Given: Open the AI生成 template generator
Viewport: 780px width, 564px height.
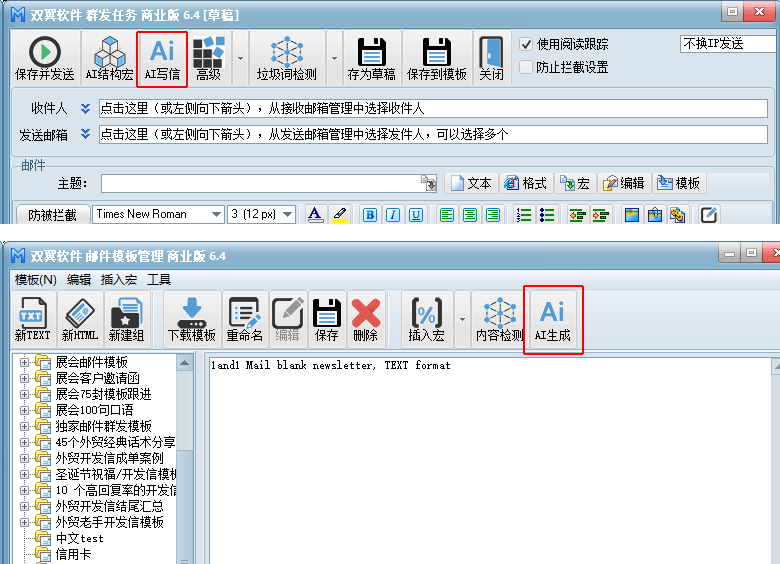Looking at the screenshot, I should 553,319.
